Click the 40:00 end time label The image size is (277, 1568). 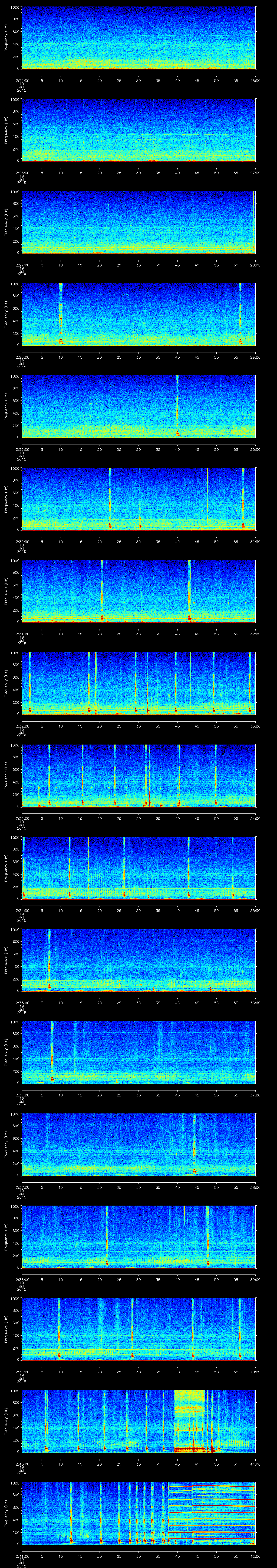255,1371
